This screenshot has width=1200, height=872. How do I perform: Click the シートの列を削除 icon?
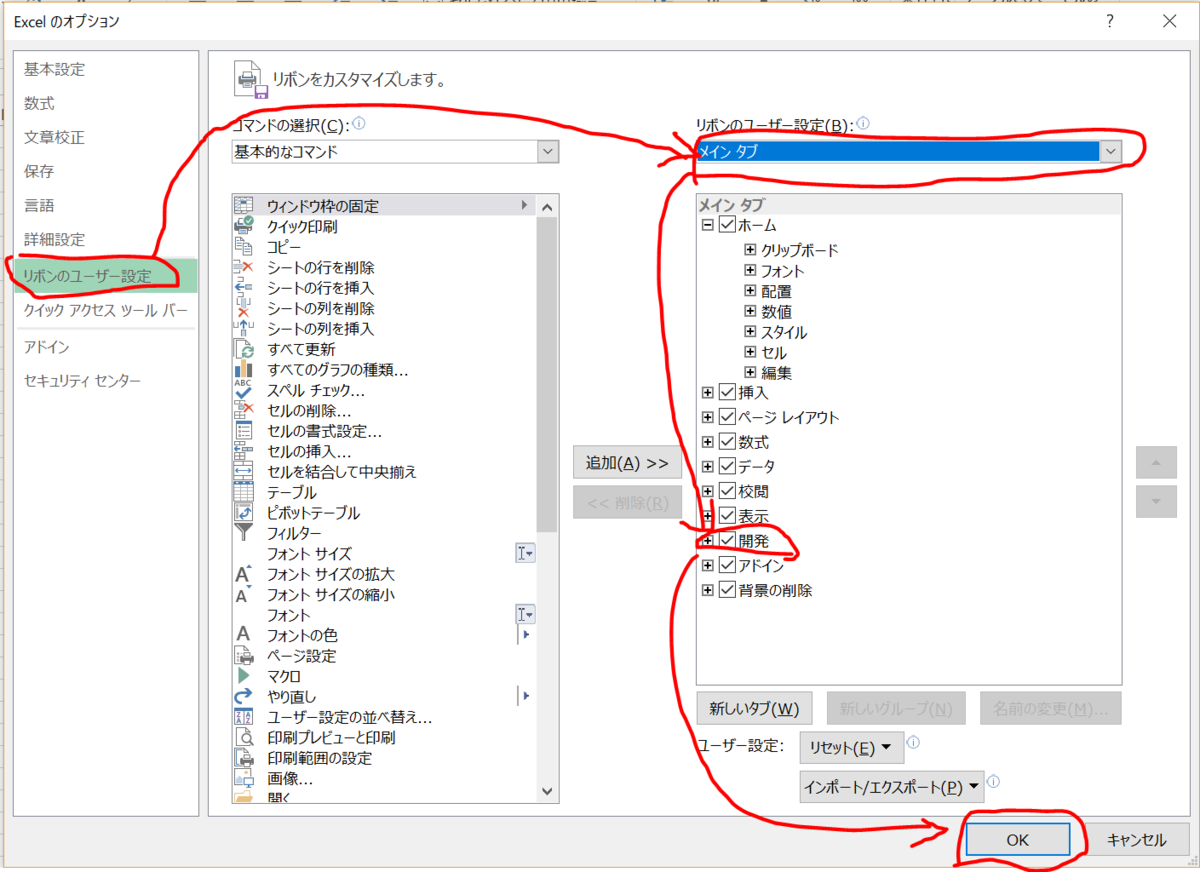click(x=243, y=308)
